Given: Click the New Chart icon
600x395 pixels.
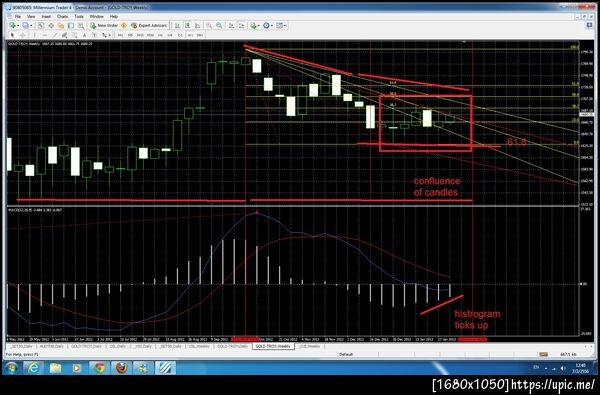Looking at the screenshot, I should [13, 25].
